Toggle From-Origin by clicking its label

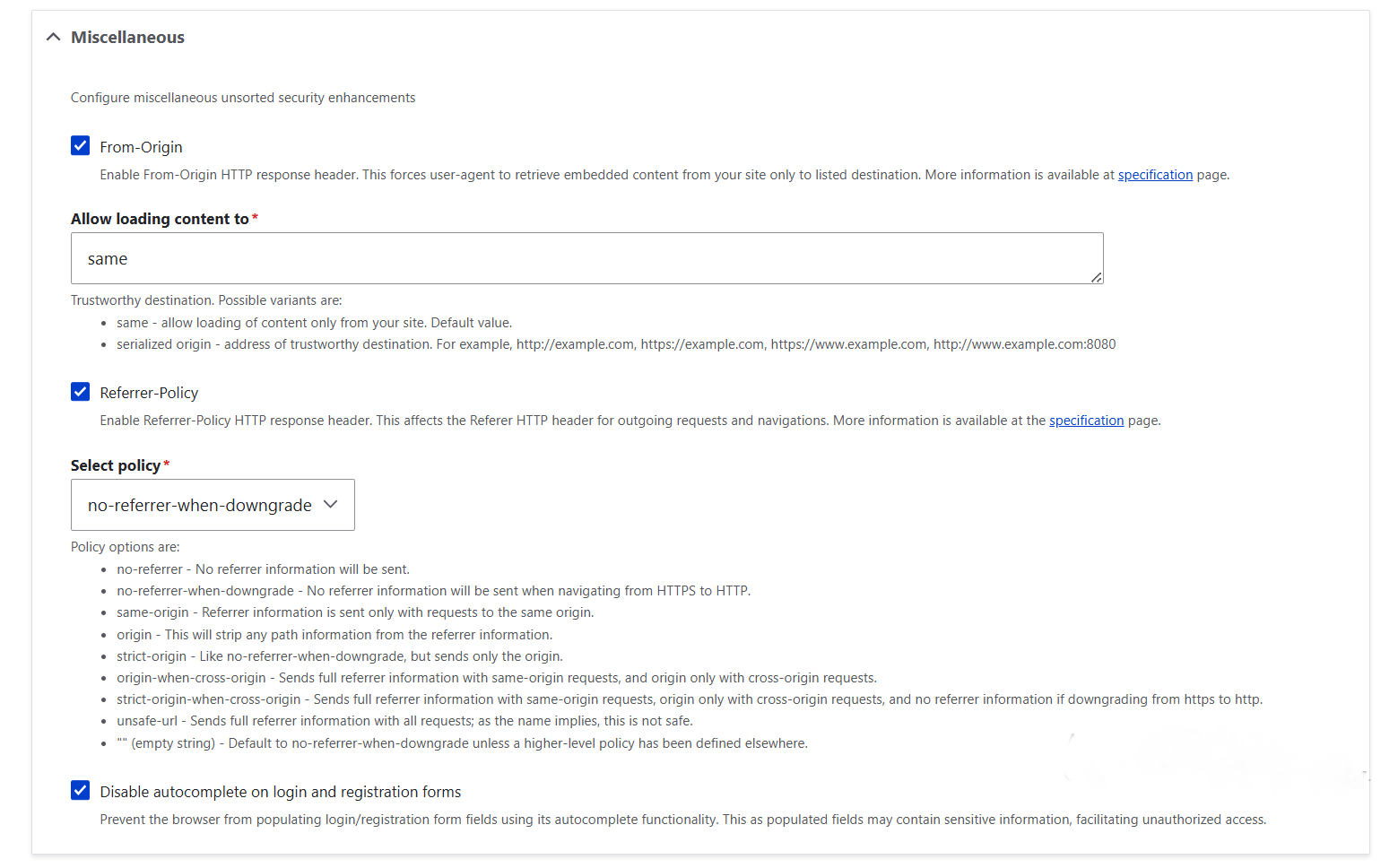click(x=141, y=146)
